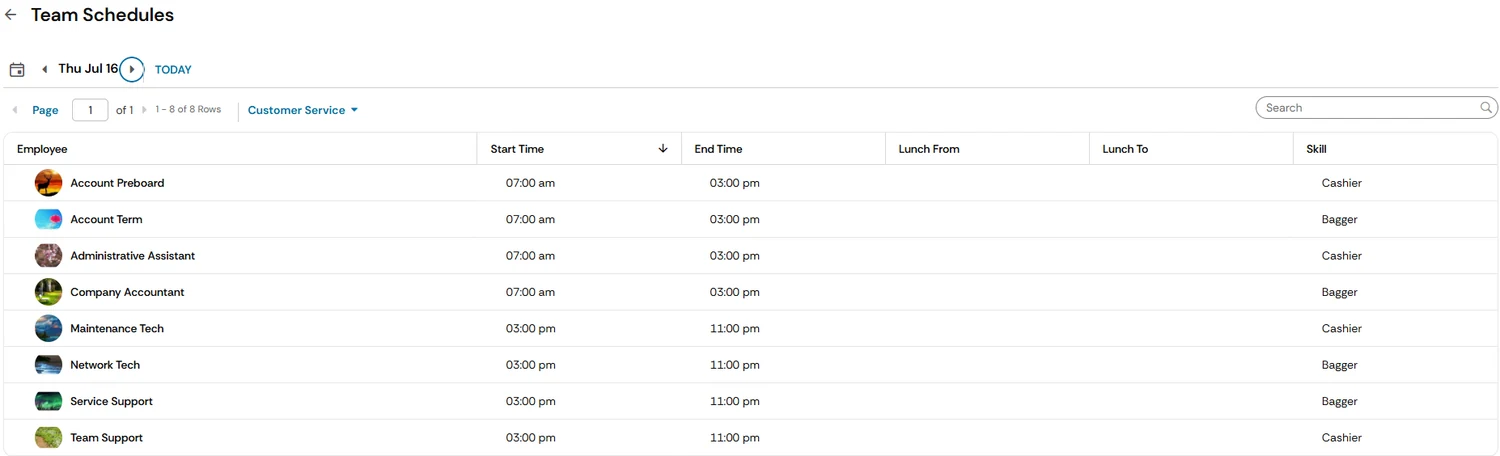Click the search magnifier icon
The height and width of the screenshot is (456, 1500).
(1486, 108)
